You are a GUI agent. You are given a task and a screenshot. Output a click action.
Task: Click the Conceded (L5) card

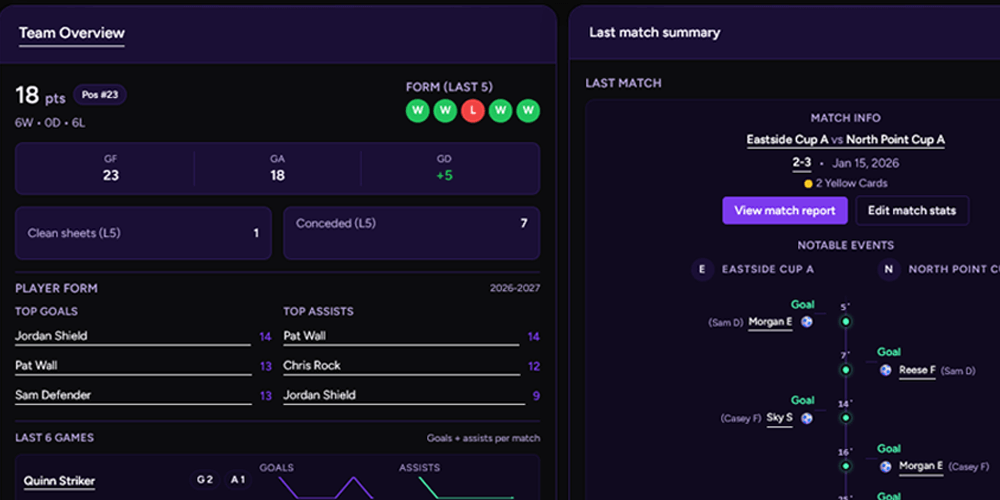tap(411, 233)
